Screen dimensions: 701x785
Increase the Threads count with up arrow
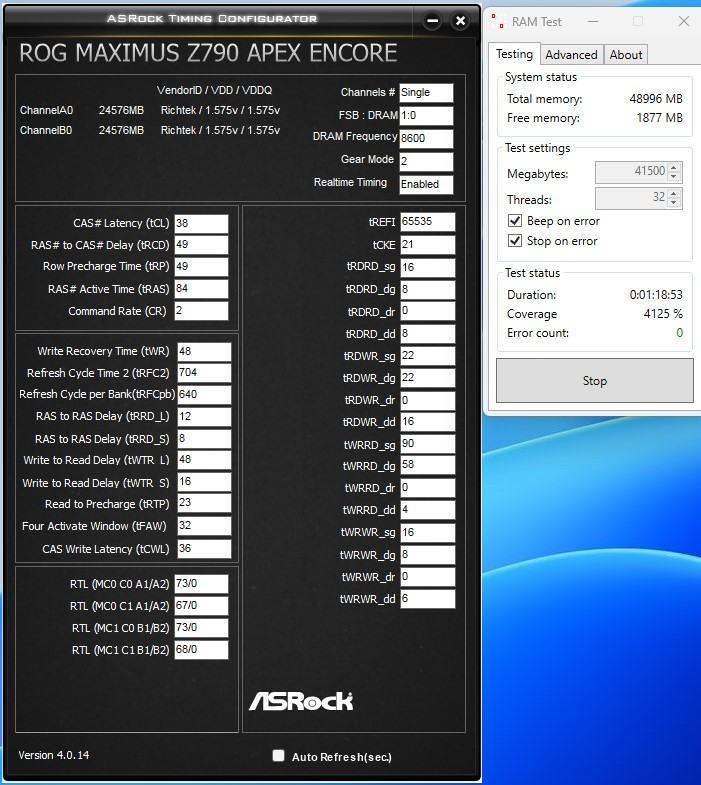(673, 193)
